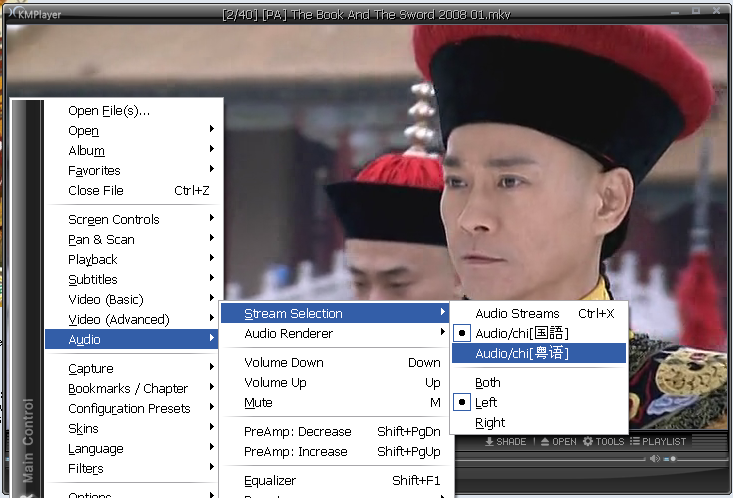This screenshot has width=733, height=498.
Task: Expand the Subtitles submenu
Action: tap(132, 280)
